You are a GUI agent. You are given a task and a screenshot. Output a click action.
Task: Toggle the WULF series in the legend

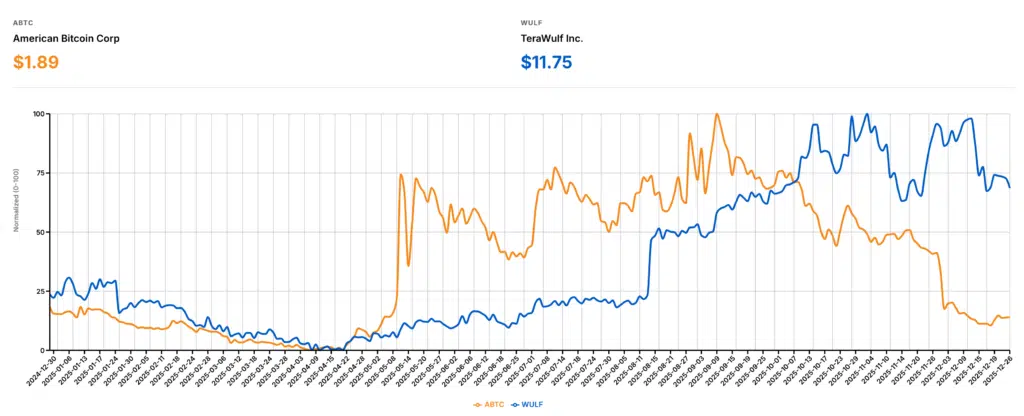pos(532,406)
